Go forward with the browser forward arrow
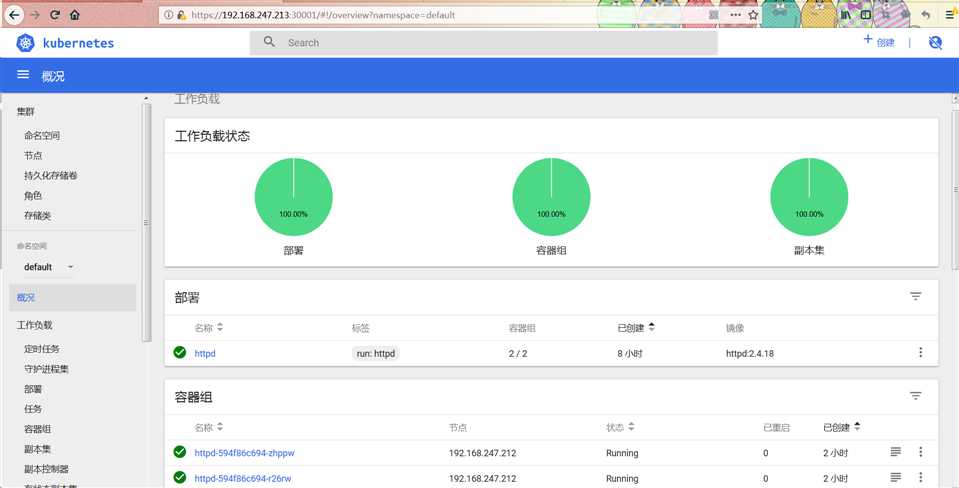 click(35, 15)
